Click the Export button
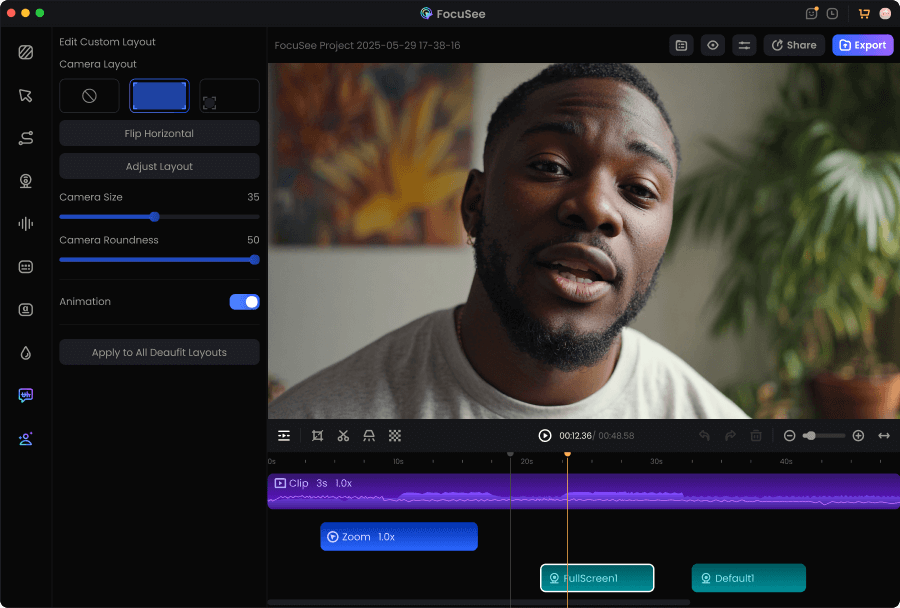Viewport: 900px width, 608px height. click(862, 45)
